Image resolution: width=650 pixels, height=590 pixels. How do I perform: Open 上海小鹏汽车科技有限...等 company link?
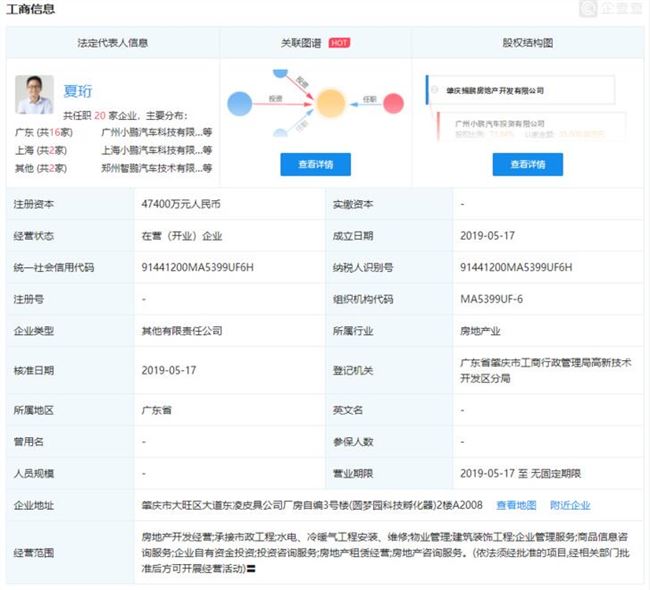pyautogui.click(x=157, y=150)
